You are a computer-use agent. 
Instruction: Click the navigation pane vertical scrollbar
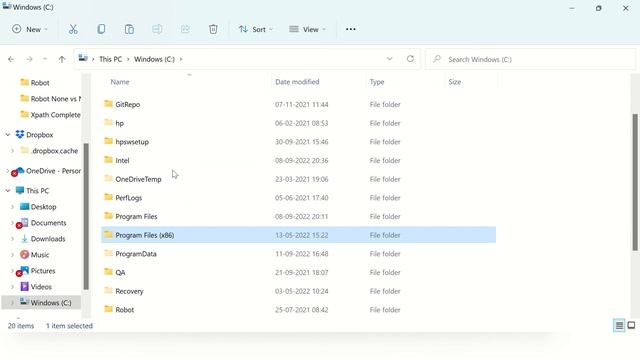(86, 216)
